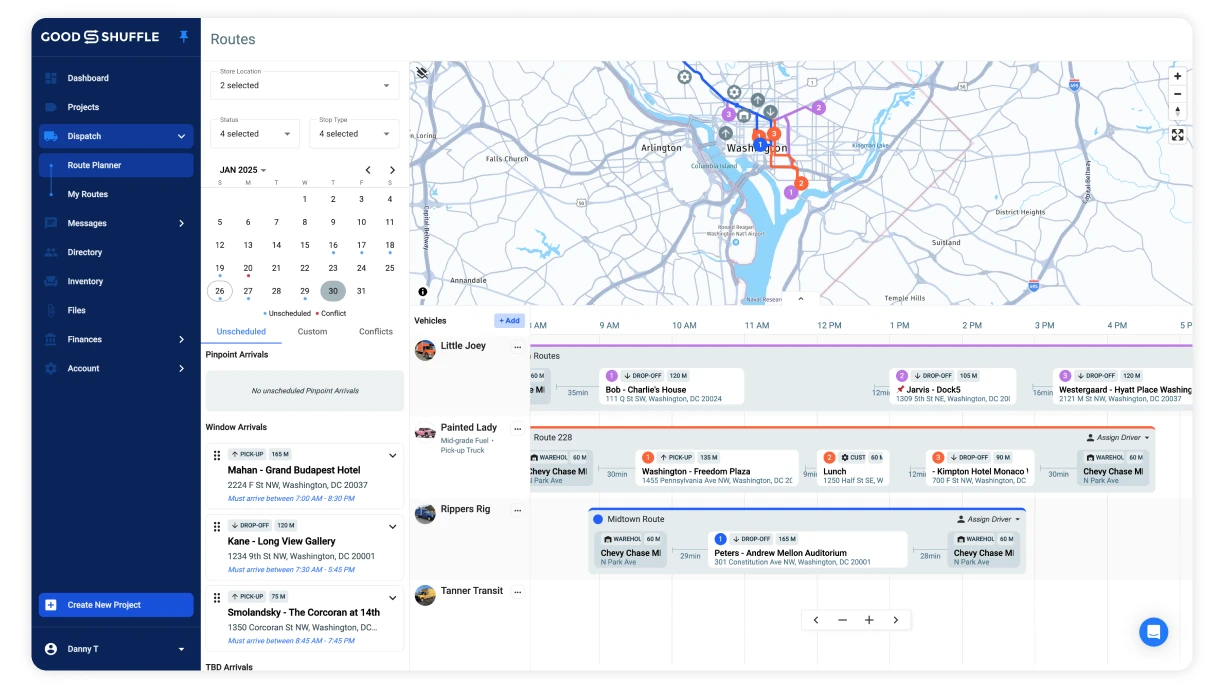
Task: Open Inventory using the sofa icon
Action: pos(52,281)
